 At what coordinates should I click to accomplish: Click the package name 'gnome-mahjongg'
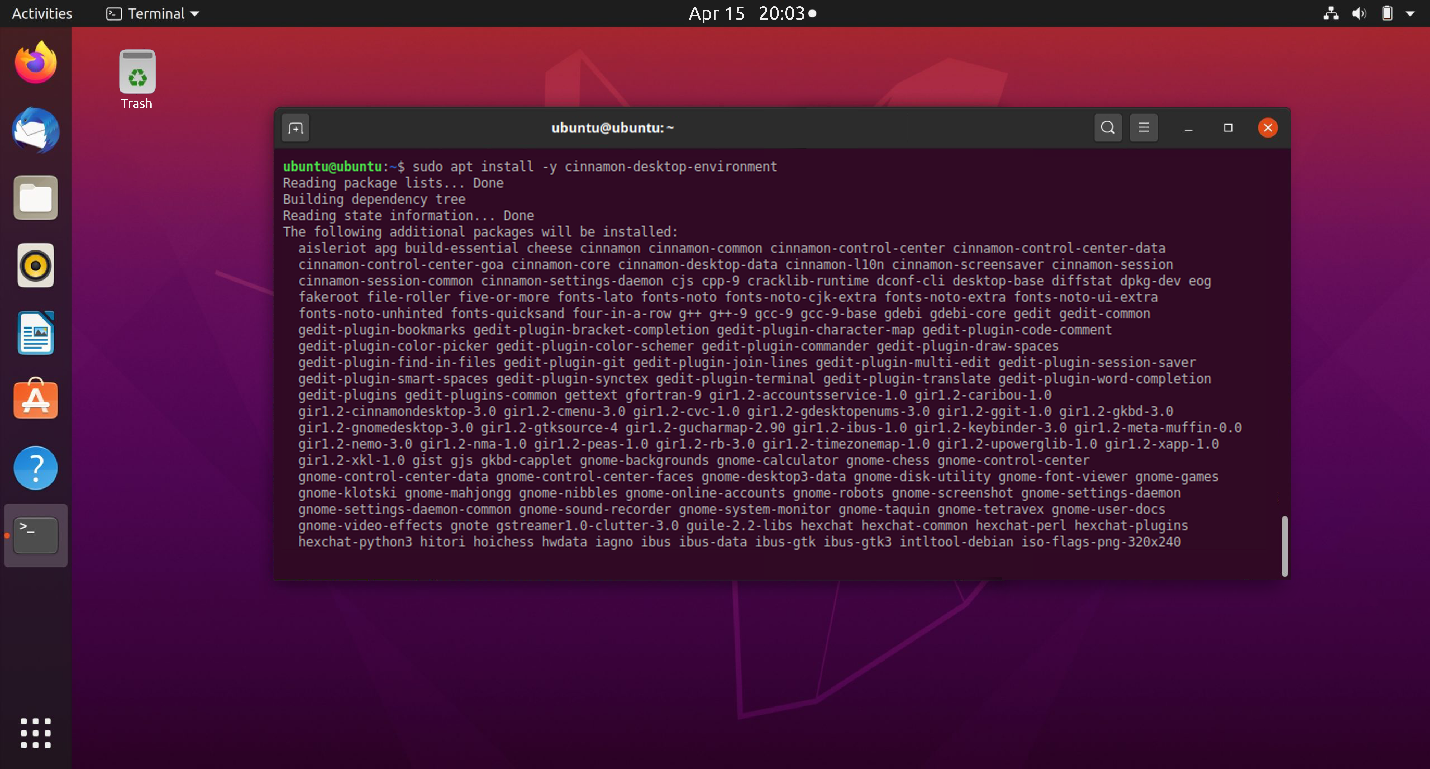pyautogui.click(x=458, y=493)
